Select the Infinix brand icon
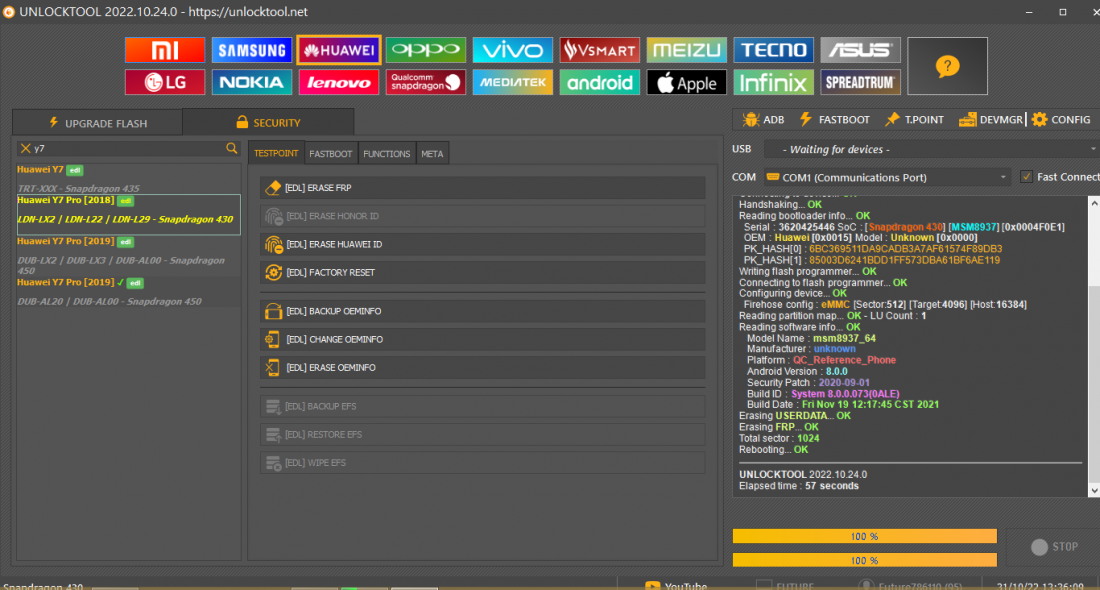Screen dimensions: 1100x590 (x=774, y=82)
